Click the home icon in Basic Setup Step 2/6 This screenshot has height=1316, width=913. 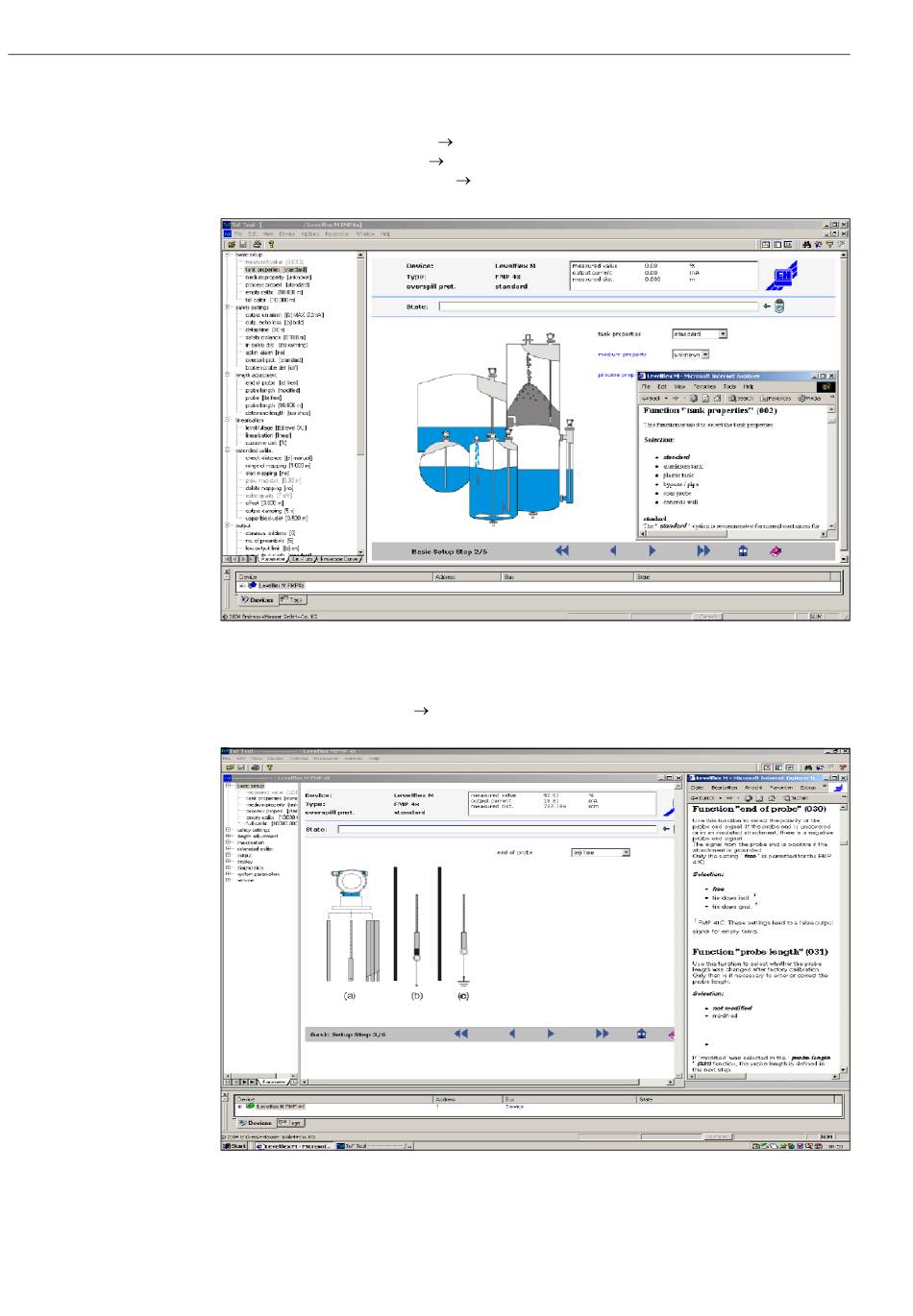point(742,550)
